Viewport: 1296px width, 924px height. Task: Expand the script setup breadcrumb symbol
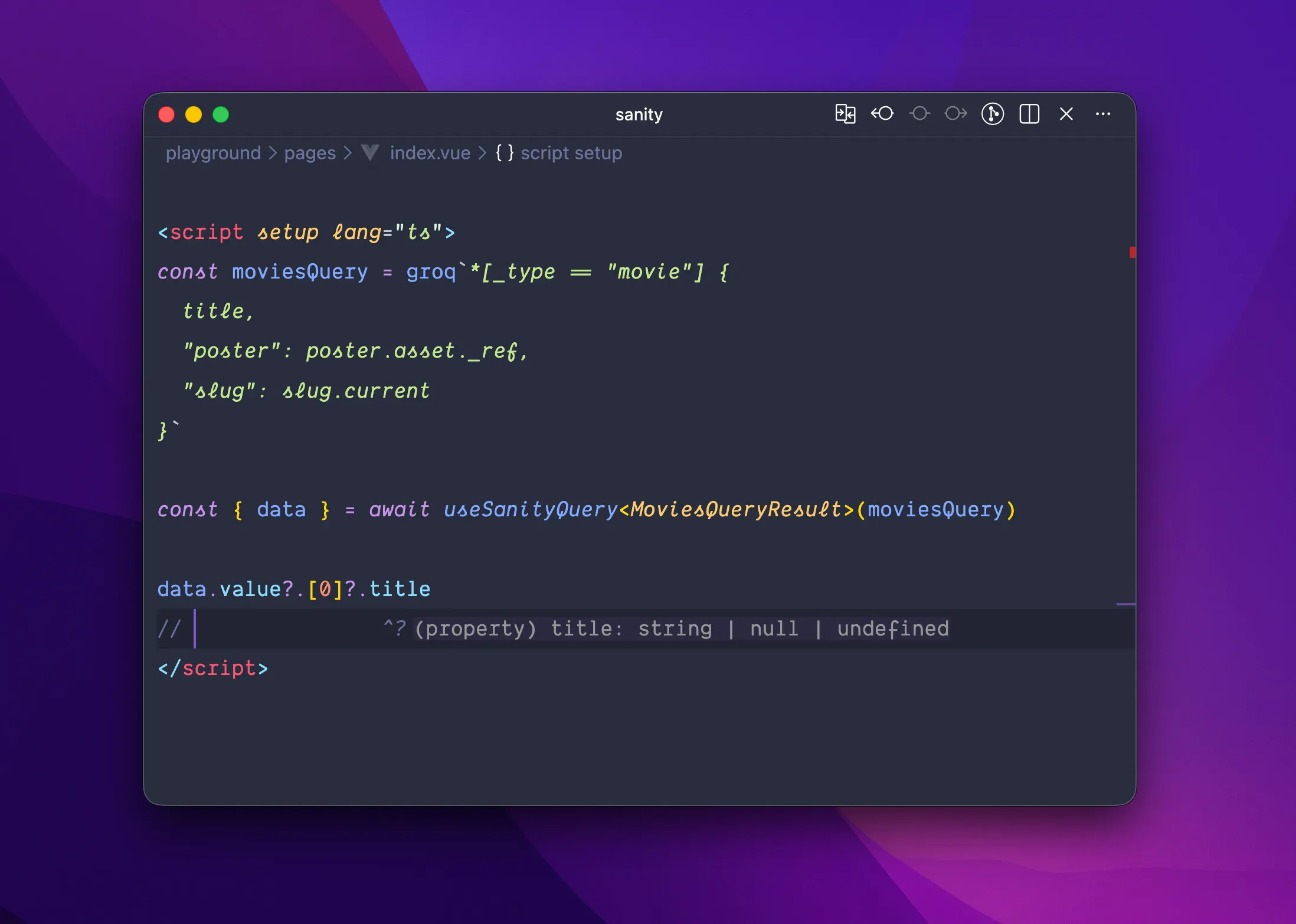[571, 153]
